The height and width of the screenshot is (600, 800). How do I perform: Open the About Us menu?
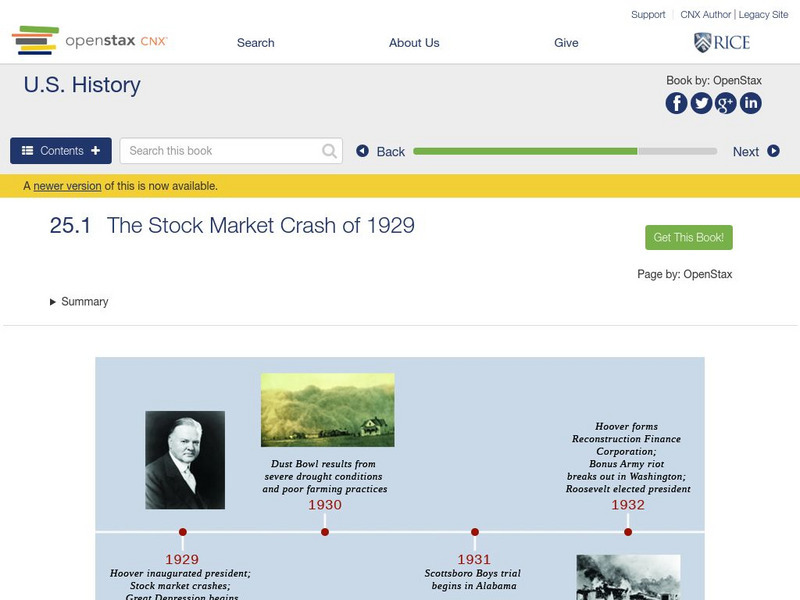coord(414,43)
